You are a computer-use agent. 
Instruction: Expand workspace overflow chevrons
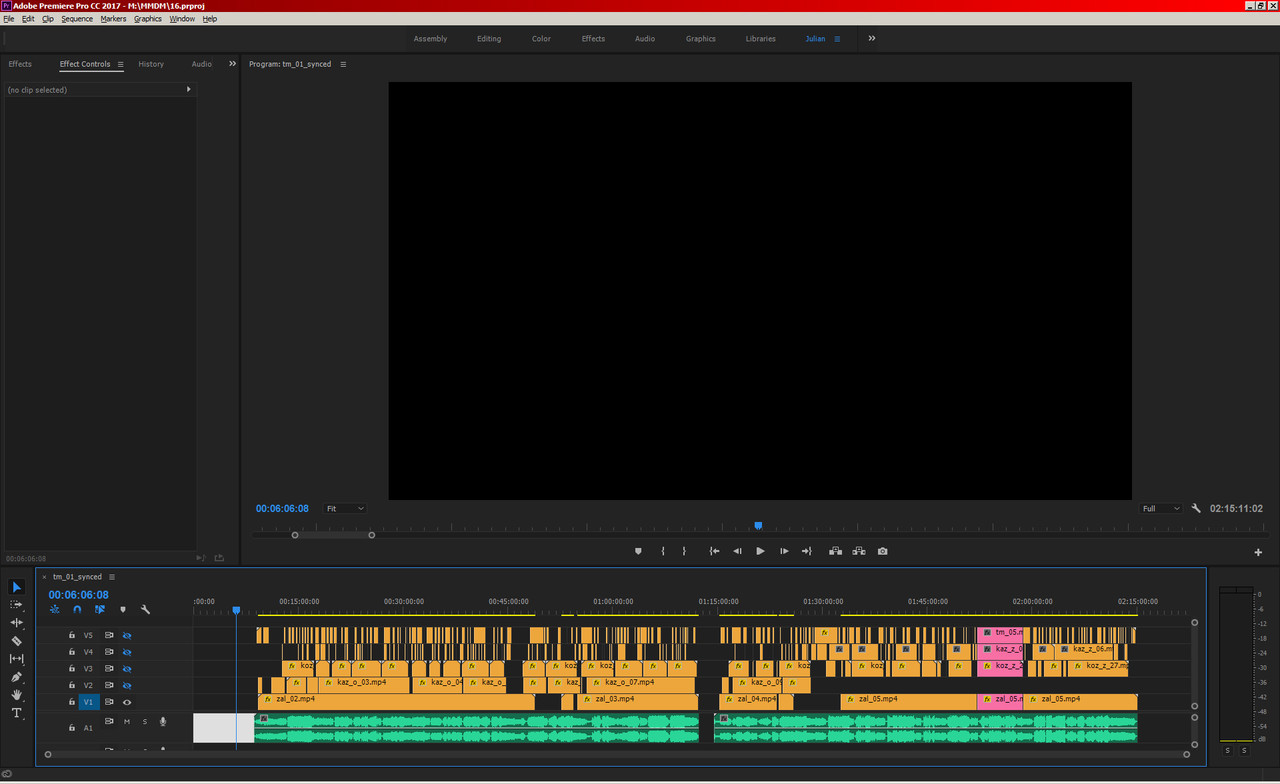pos(871,38)
